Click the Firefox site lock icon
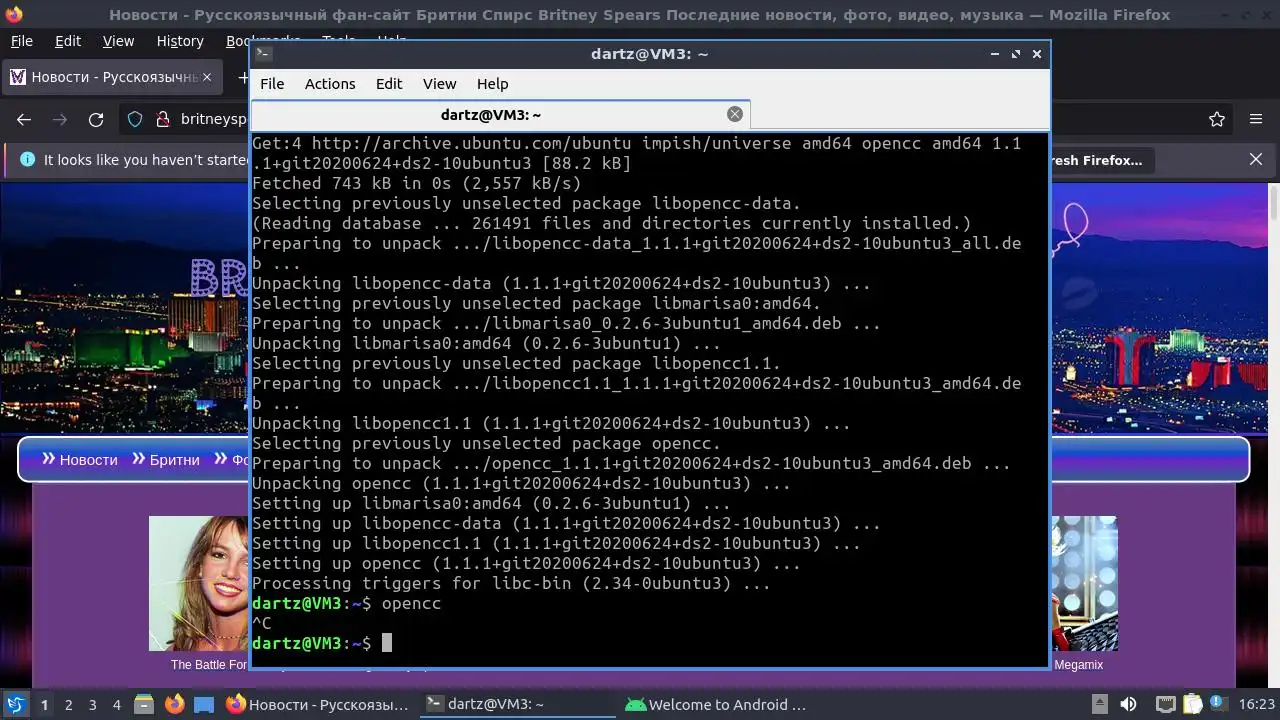Image resolution: width=1280 pixels, height=720 pixels. [162, 119]
